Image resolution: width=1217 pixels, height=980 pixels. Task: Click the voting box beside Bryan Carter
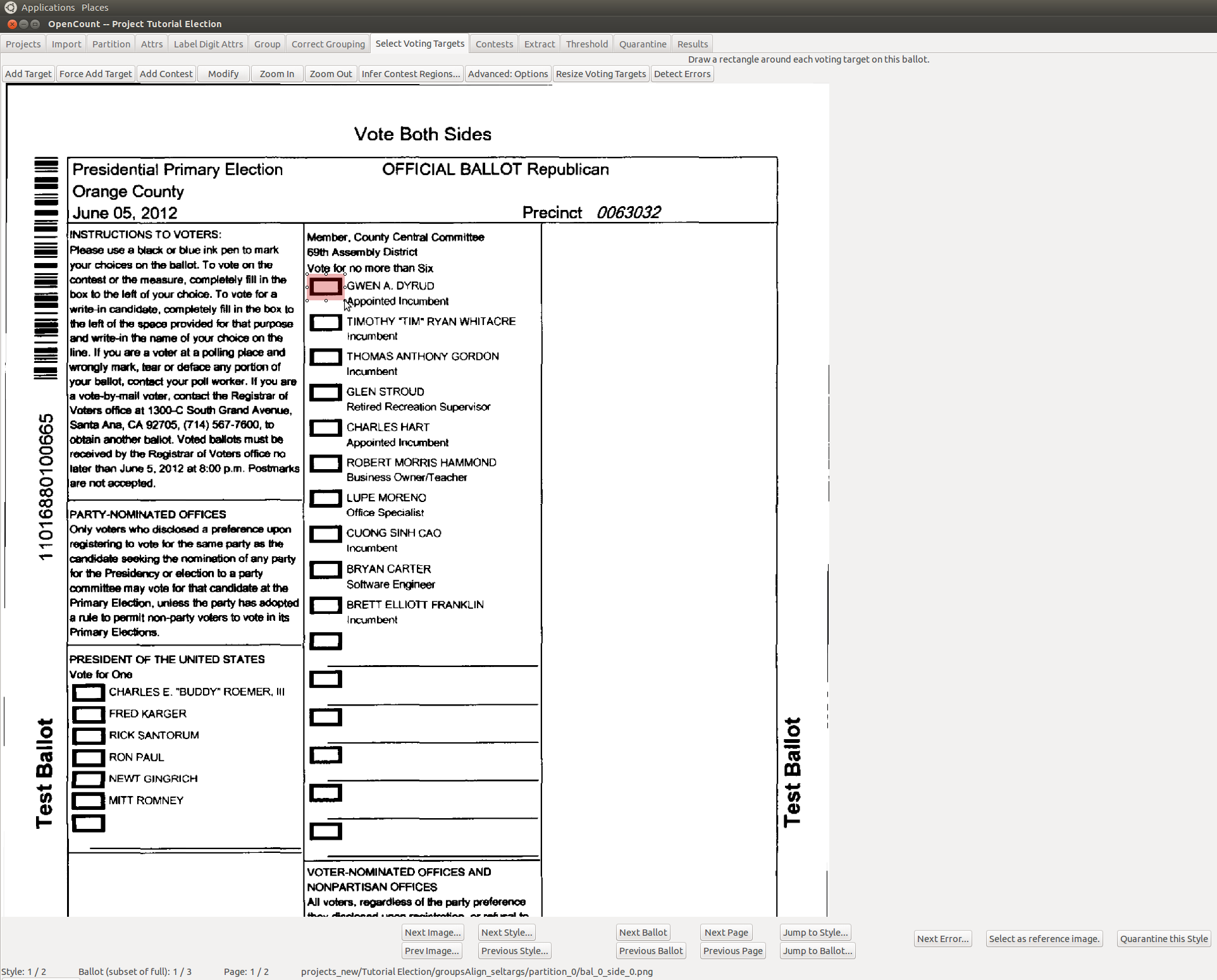(326, 570)
